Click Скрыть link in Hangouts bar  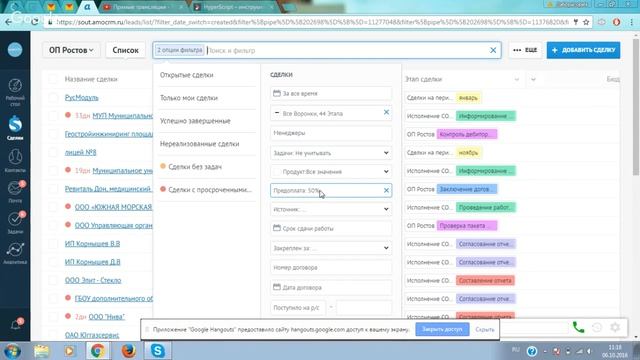[x=484, y=329]
